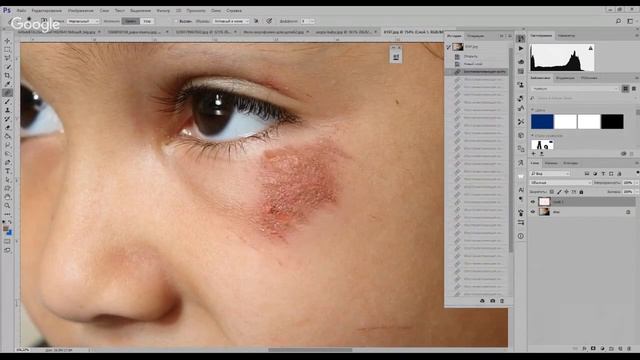Select the Lasso tool
Screen dimensions: 640x360
[x=7, y=58]
